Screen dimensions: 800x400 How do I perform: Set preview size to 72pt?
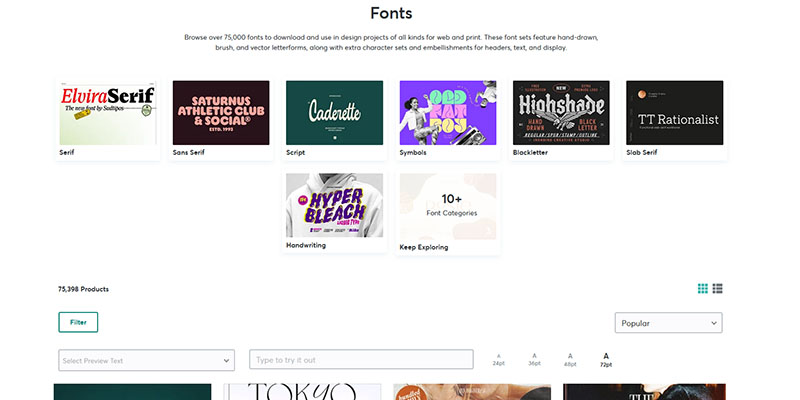tap(606, 360)
